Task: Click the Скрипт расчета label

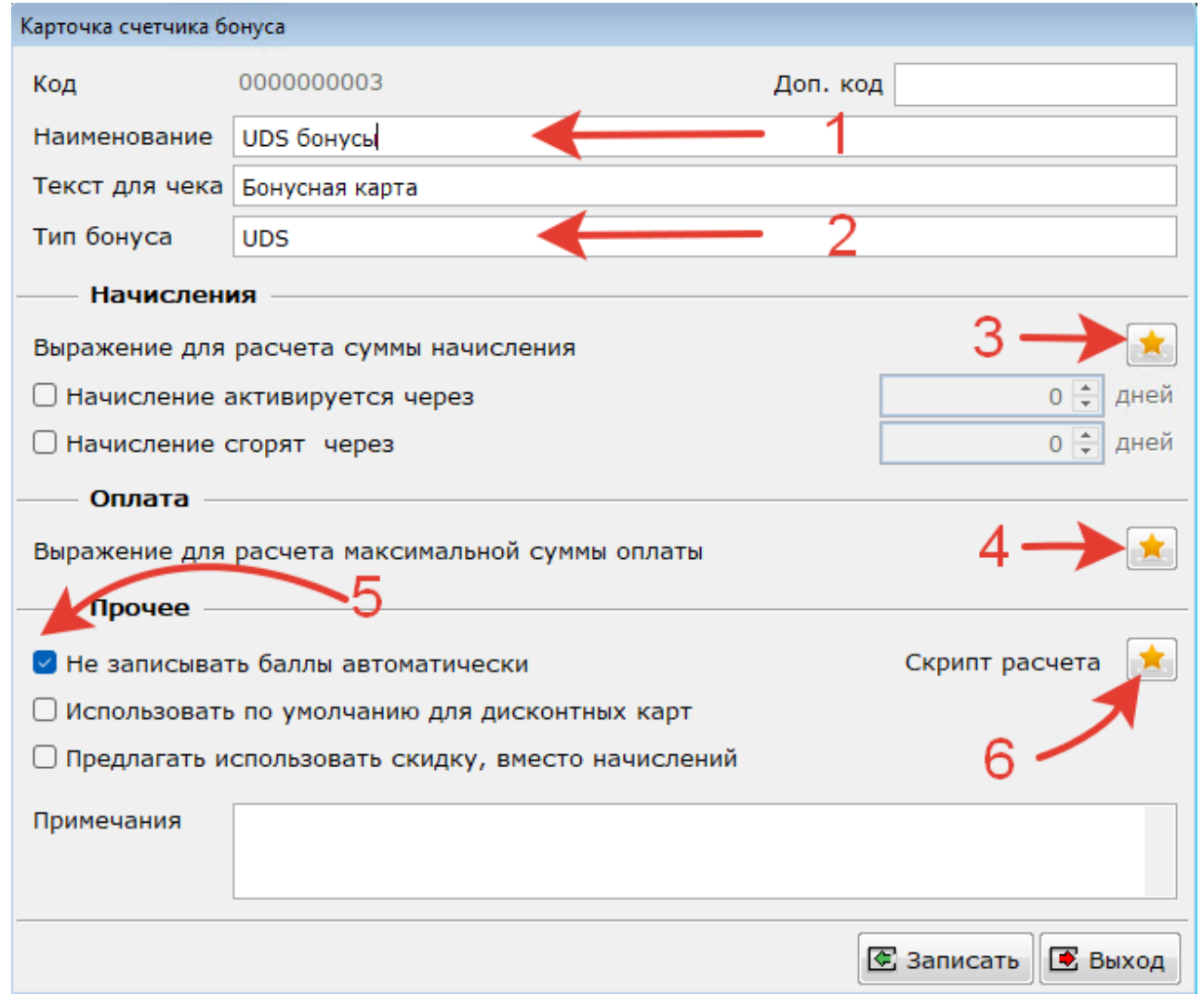Action: click(1002, 662)
